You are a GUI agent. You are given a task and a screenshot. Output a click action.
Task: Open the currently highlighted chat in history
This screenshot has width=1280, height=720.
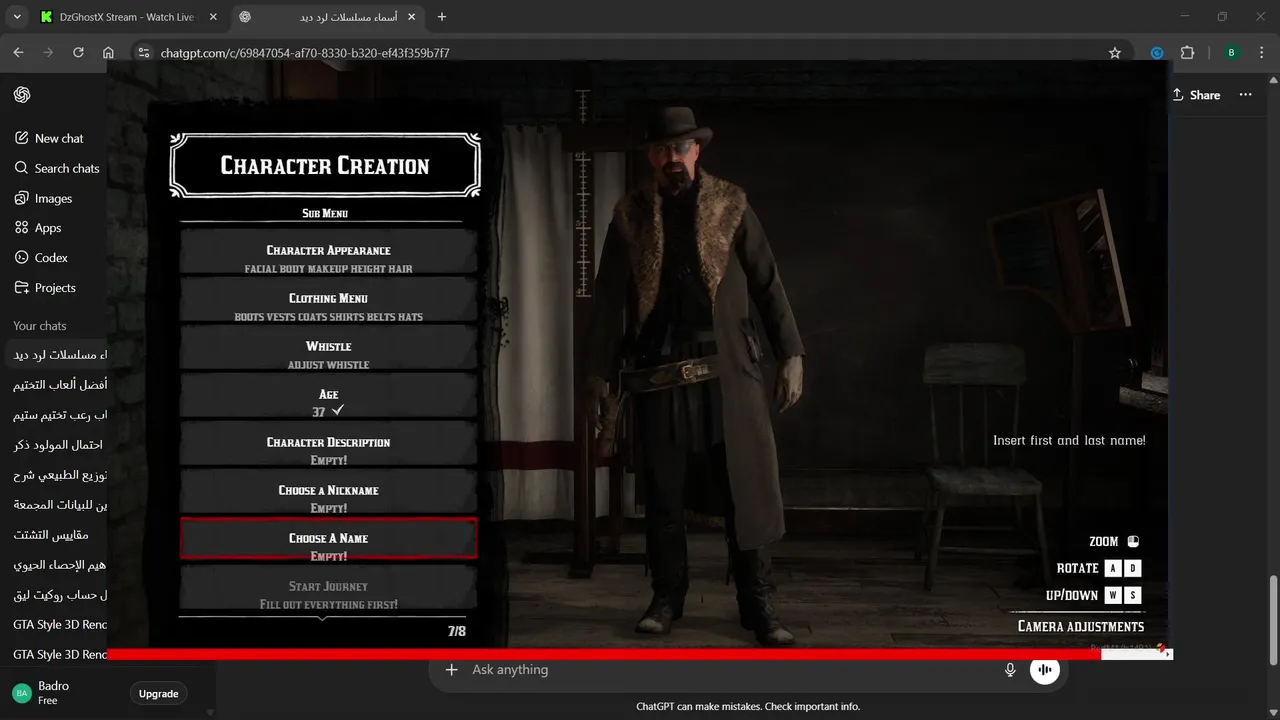point(54,355)
